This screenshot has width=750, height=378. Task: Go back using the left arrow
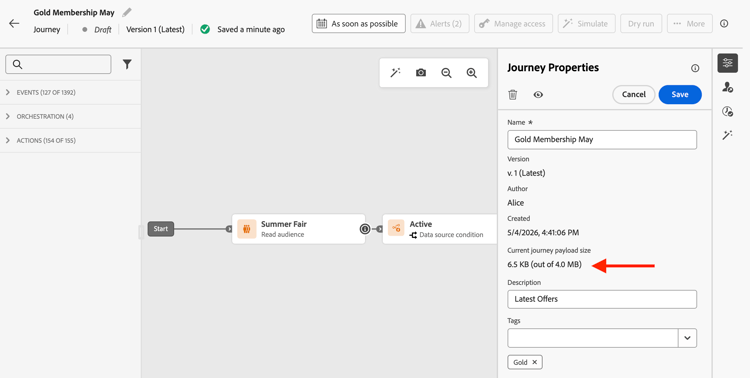point(14,23)
